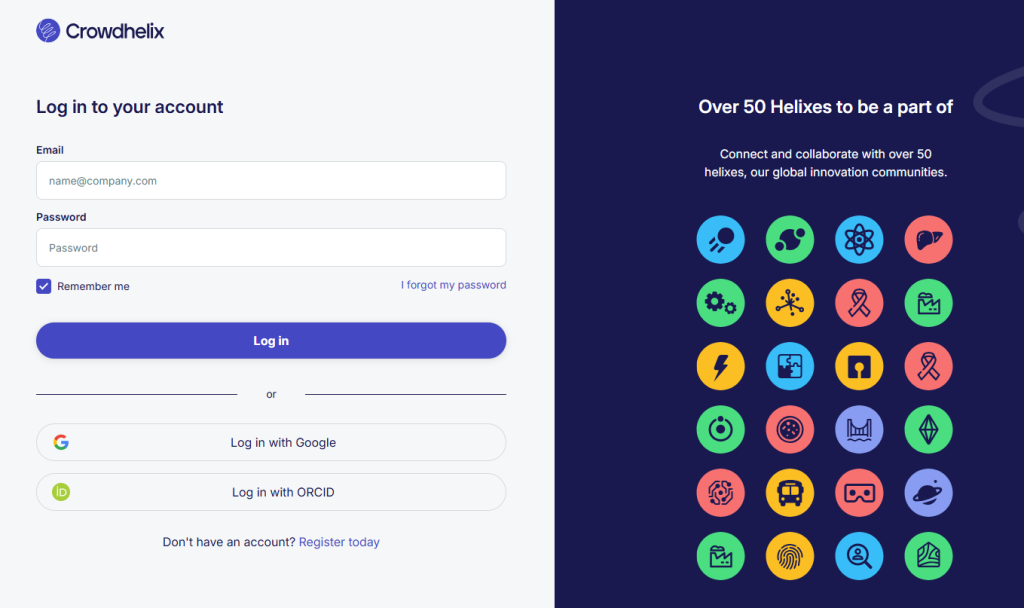Open the I forgot my password link

tap(453, 285)
